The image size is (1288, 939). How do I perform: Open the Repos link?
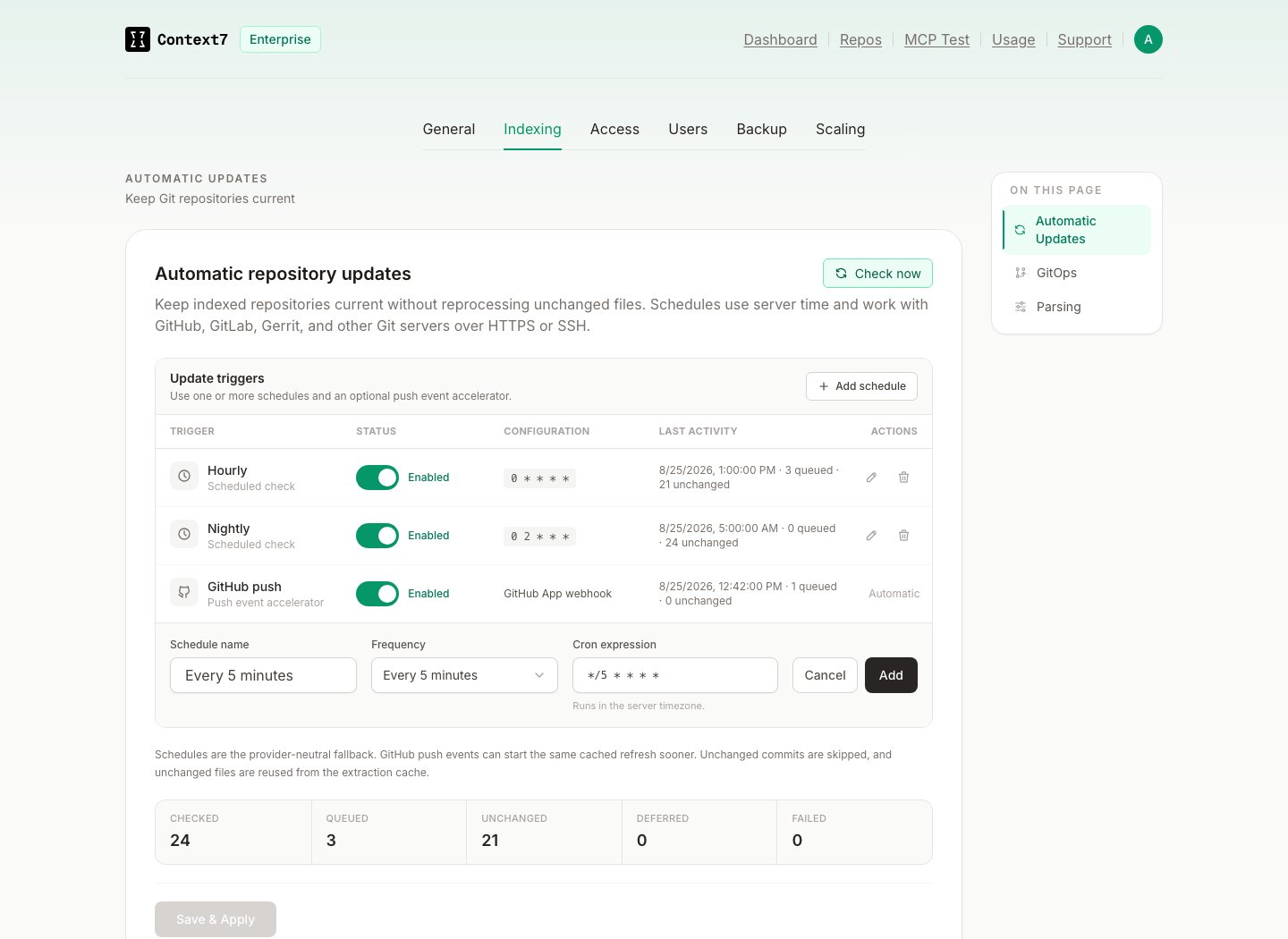pyautogui.click(x=860, y=39)
